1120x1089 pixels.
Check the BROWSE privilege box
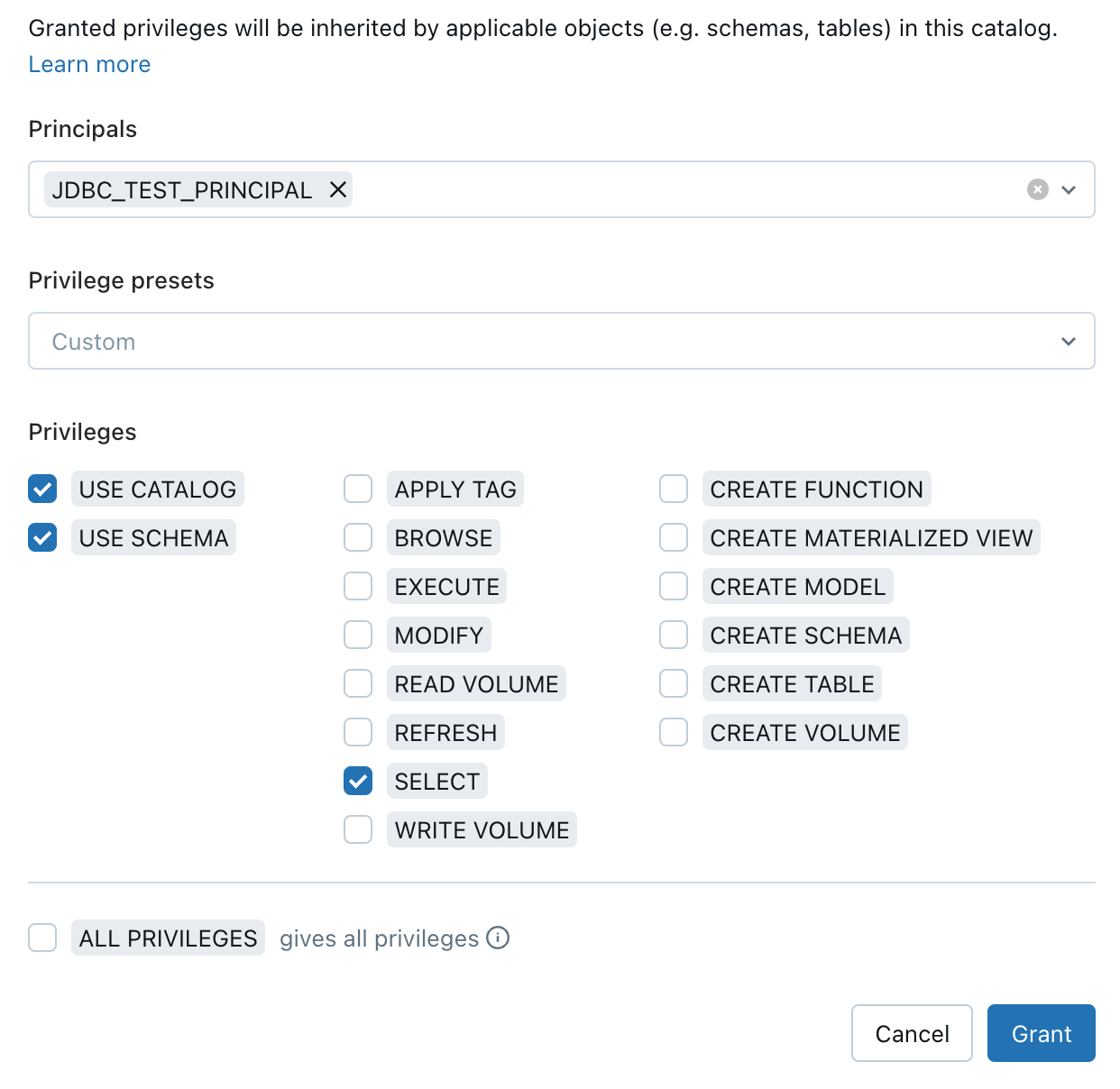click(x=358, y=537)
